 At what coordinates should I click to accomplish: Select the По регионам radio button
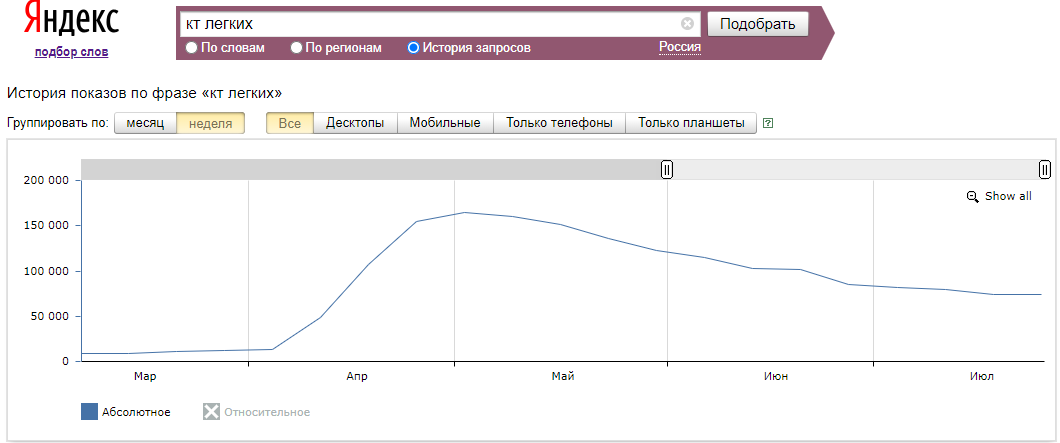click(296, 48)
